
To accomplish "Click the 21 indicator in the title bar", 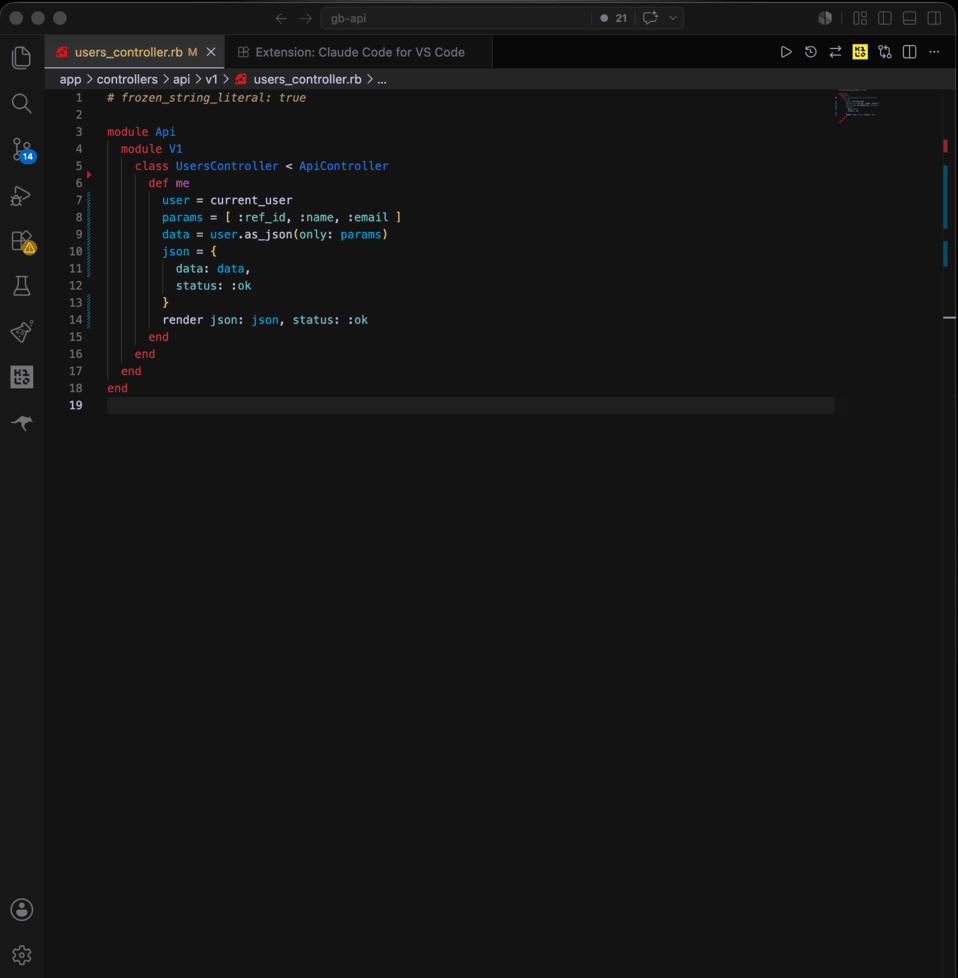I will [x=614, y=18].
